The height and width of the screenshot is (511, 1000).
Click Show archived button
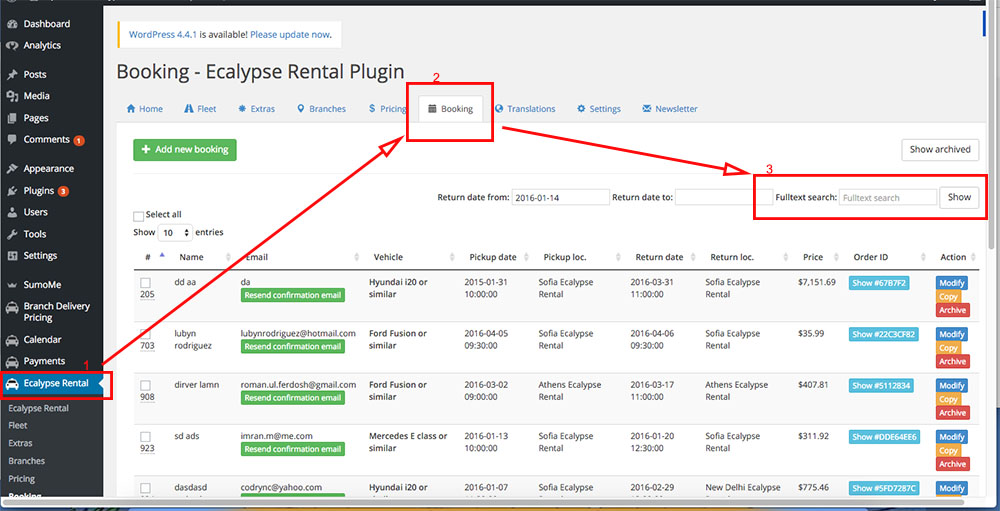point(940,149)
